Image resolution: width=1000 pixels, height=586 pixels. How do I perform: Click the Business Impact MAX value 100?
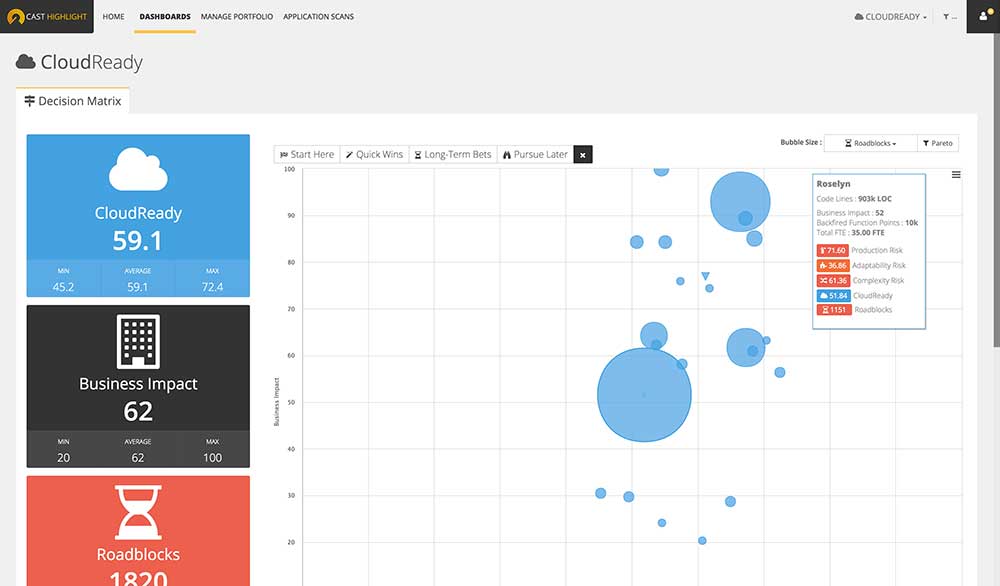pos(212,458)
